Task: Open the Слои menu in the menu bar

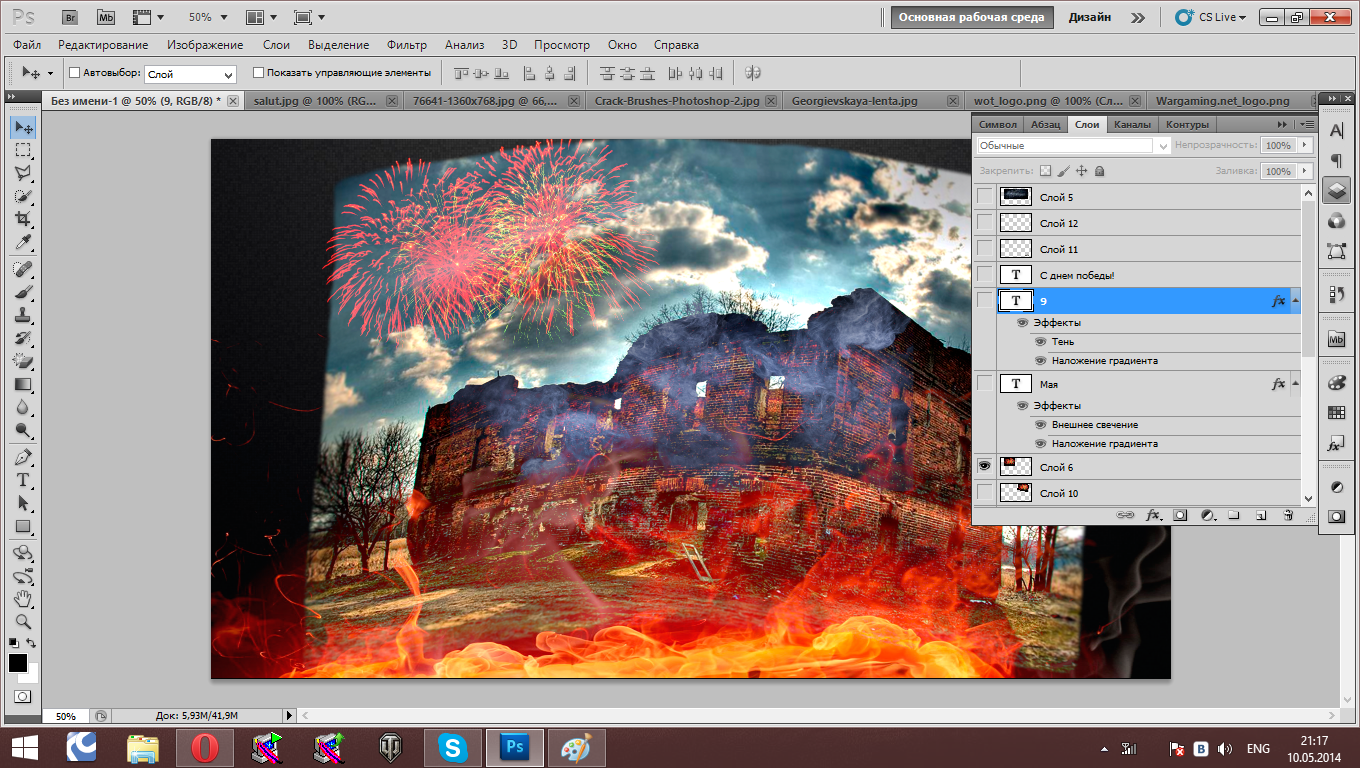Action: (x=276, y=45)
